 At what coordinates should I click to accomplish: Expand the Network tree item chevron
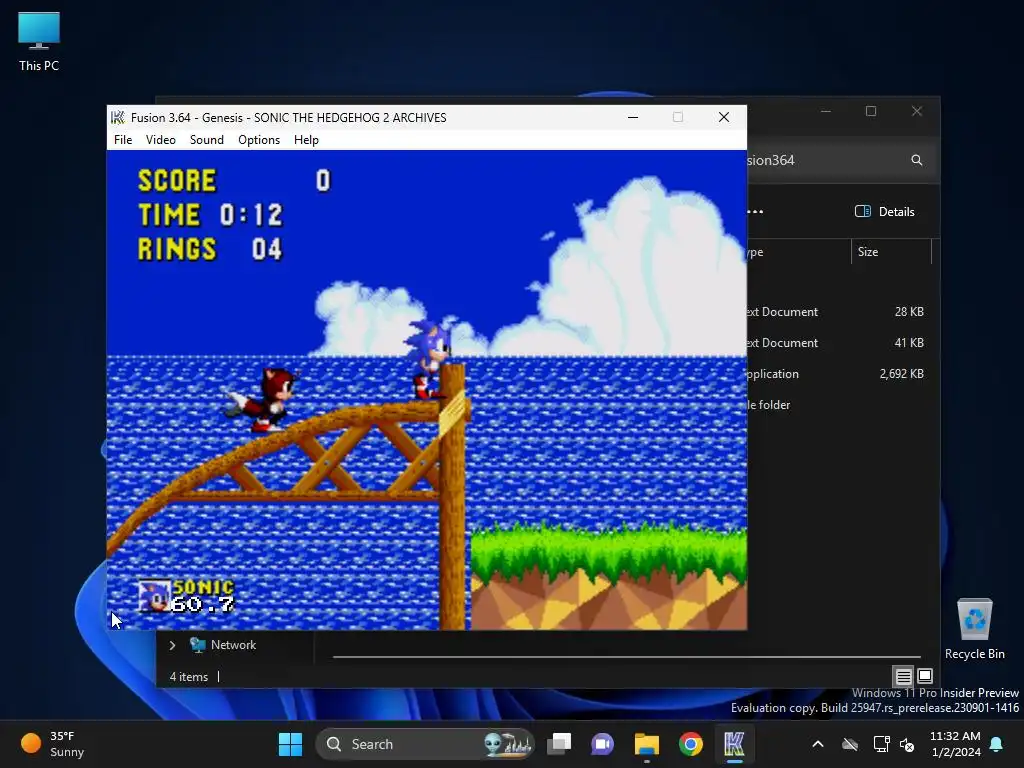172,645
